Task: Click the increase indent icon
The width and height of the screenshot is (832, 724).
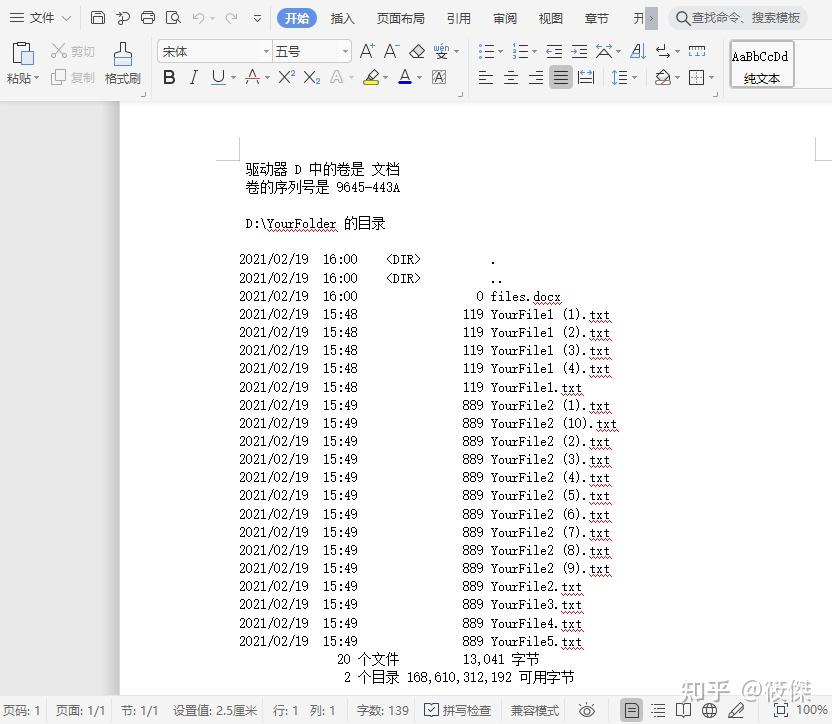Action: point(579,51)
